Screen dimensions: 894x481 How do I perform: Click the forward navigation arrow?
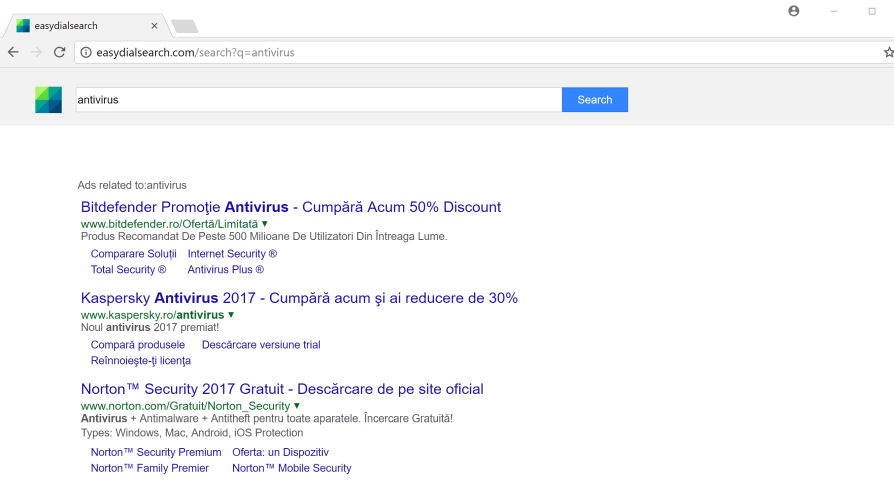click(36, 52)
